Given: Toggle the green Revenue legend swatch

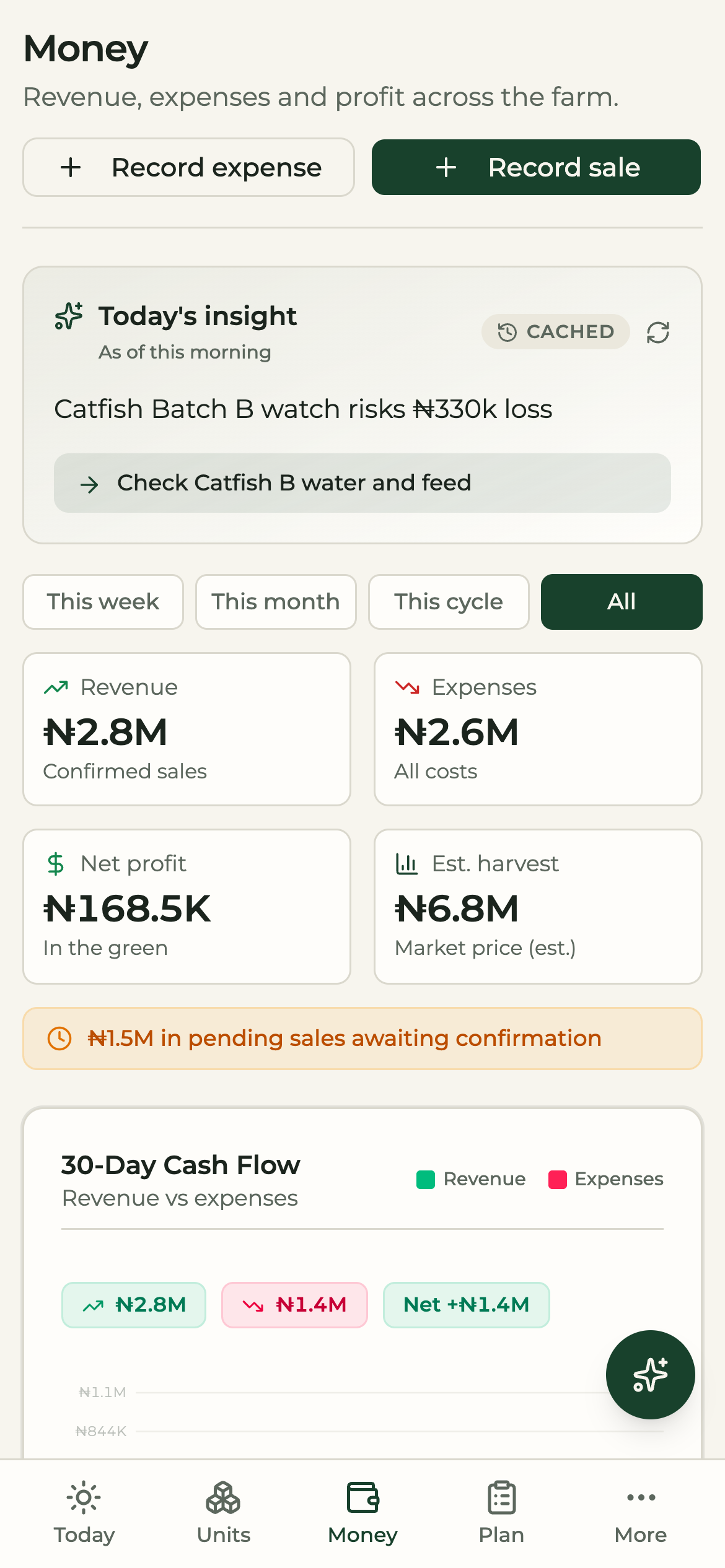Looking at the screenshot, I should pos(426,1180).
